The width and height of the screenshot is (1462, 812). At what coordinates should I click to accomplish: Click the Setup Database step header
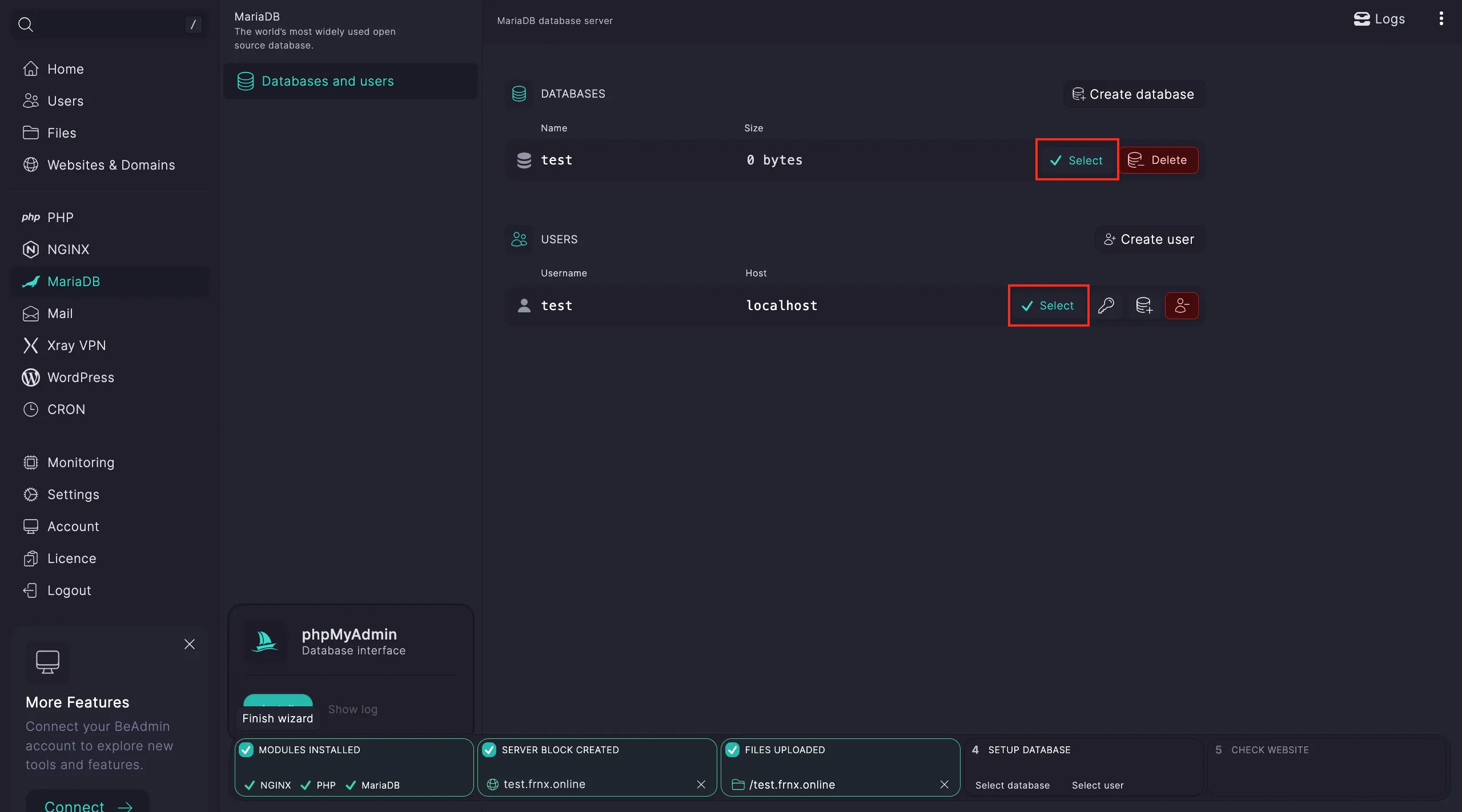coord(1029,750)
